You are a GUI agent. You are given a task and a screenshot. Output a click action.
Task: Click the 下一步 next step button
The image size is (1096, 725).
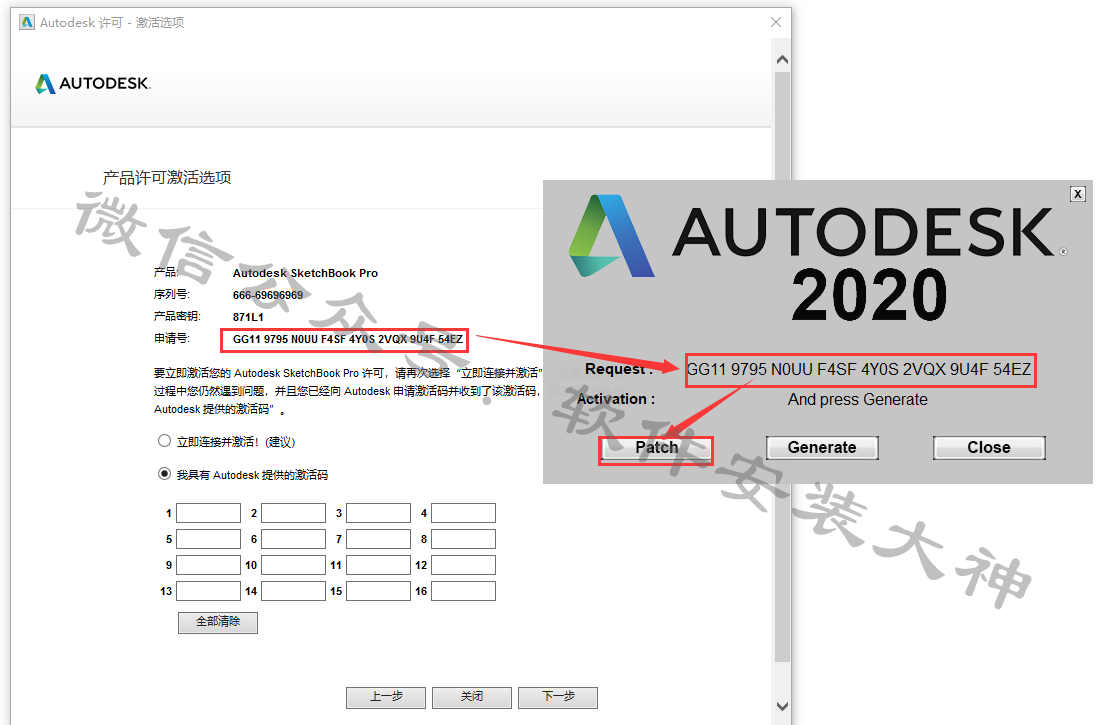click(x=558, y=697)
